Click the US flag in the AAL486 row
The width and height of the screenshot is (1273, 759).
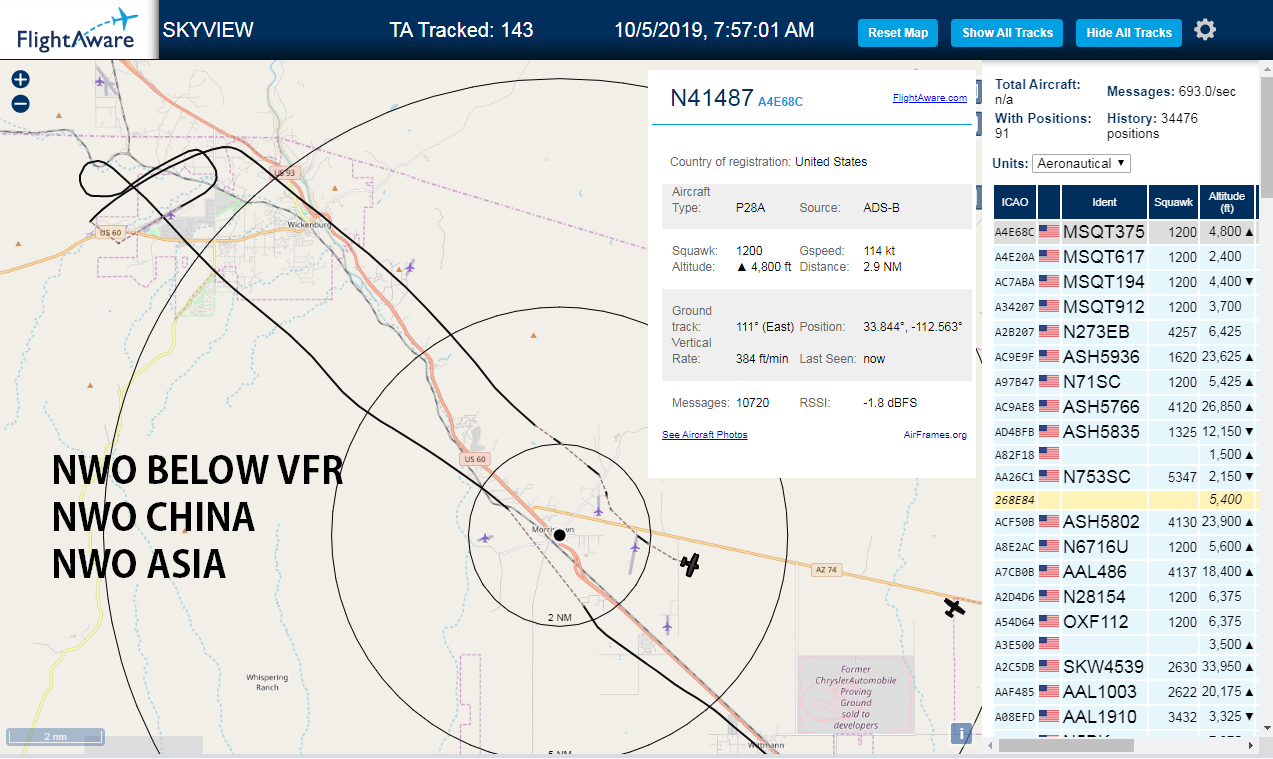[x=1049, y=571]
